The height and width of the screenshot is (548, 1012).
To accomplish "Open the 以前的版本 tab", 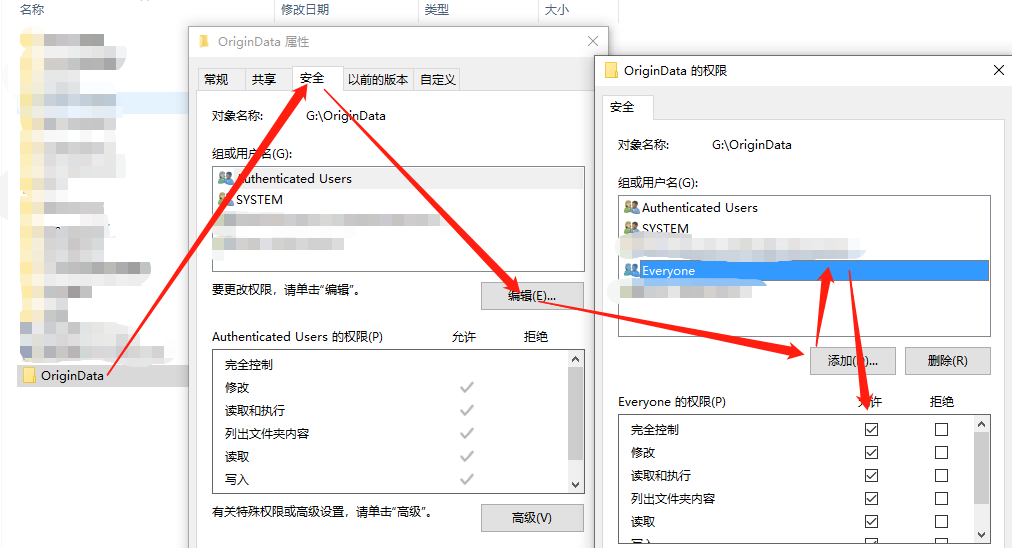I will pyautogui.click(x=378, y=79).
